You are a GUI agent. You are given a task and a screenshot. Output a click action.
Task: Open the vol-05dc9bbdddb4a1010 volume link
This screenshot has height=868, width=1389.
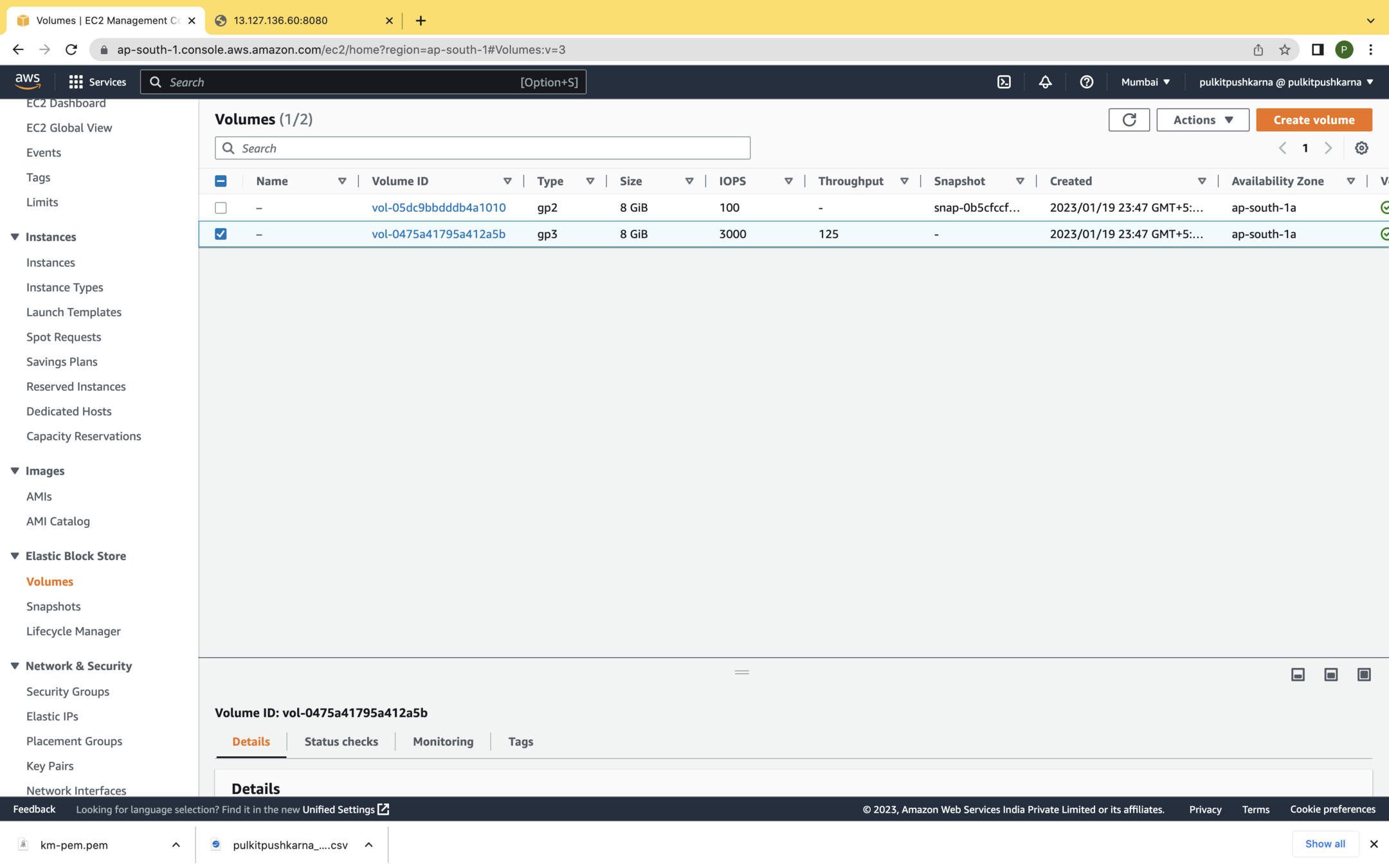tap(439, 208)
